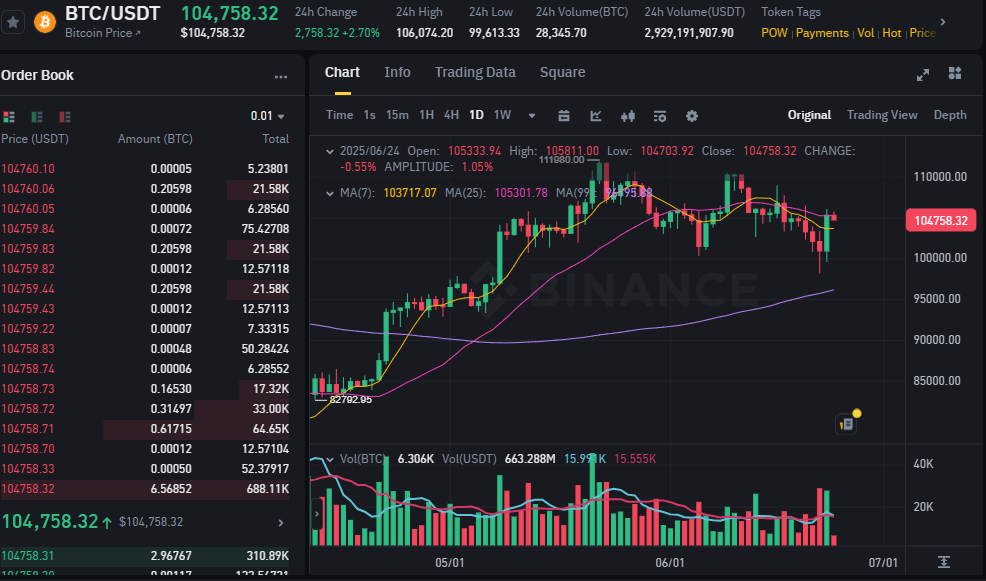986x581 pixels.
Task: Change candlestick chart style icon
Action: click(x=628, y=116)
